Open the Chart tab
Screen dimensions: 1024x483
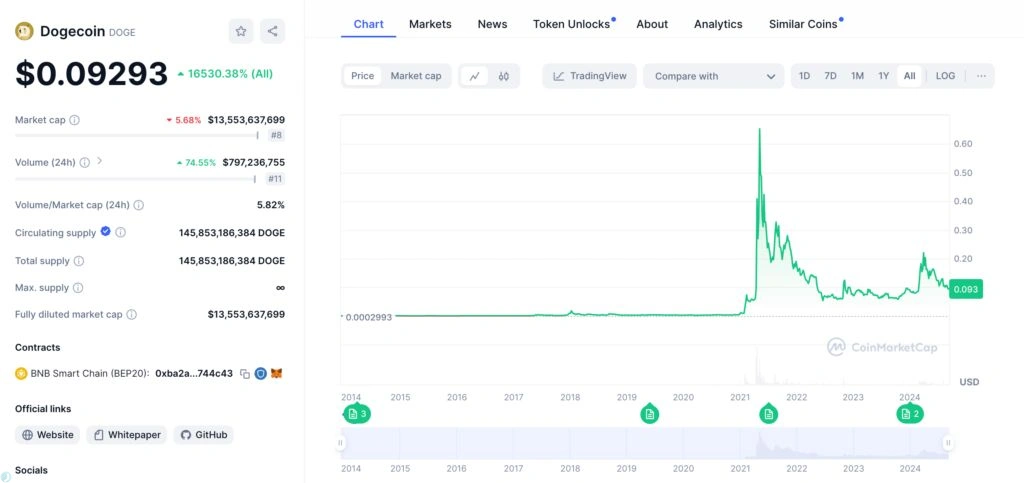coord(368,24)
